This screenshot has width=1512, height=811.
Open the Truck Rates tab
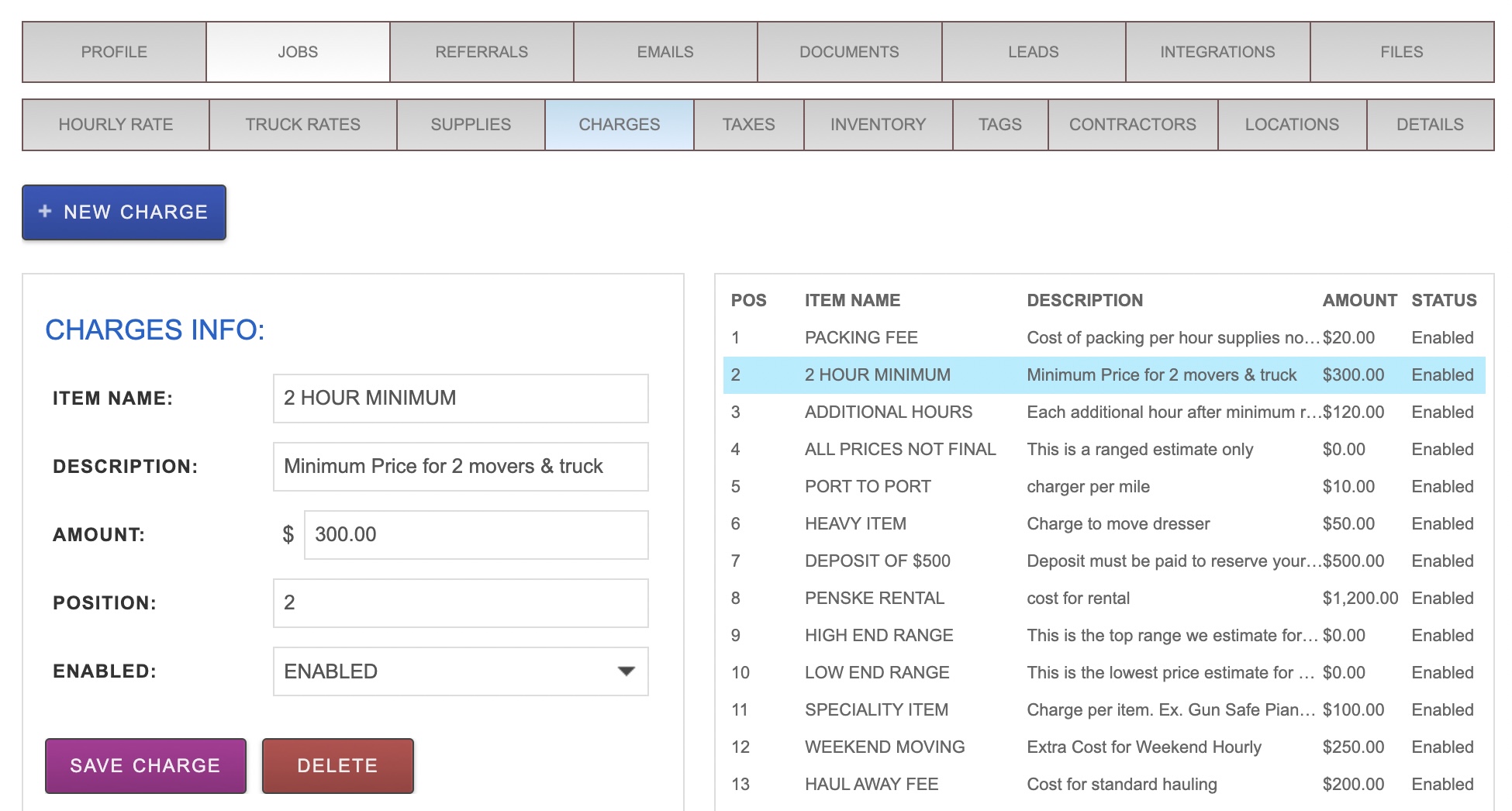[x=302, y=125]
